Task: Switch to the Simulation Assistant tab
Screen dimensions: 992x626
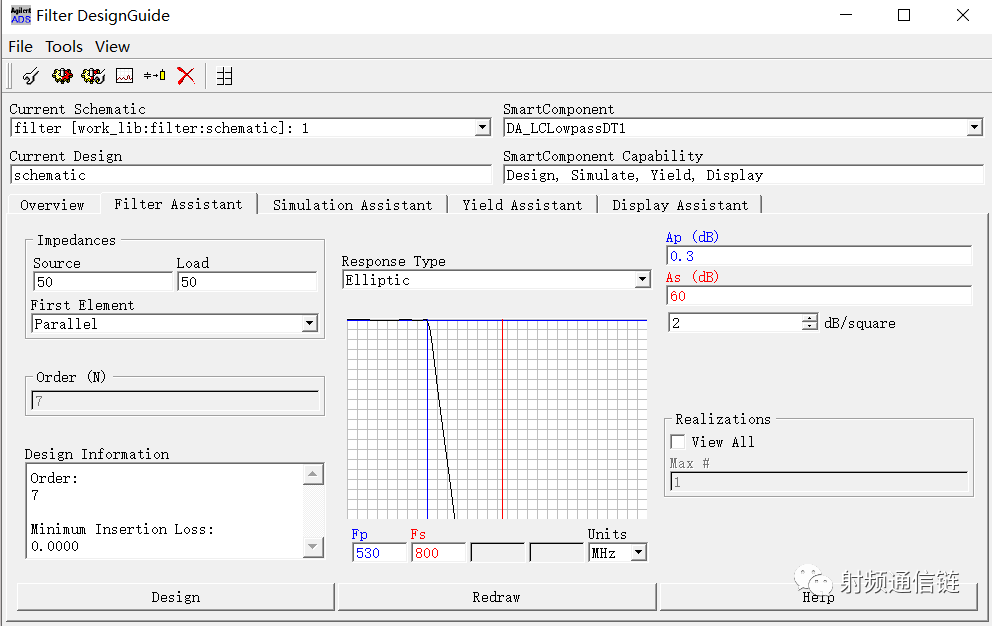Action: pyautogui.click(x=352, y=205)
